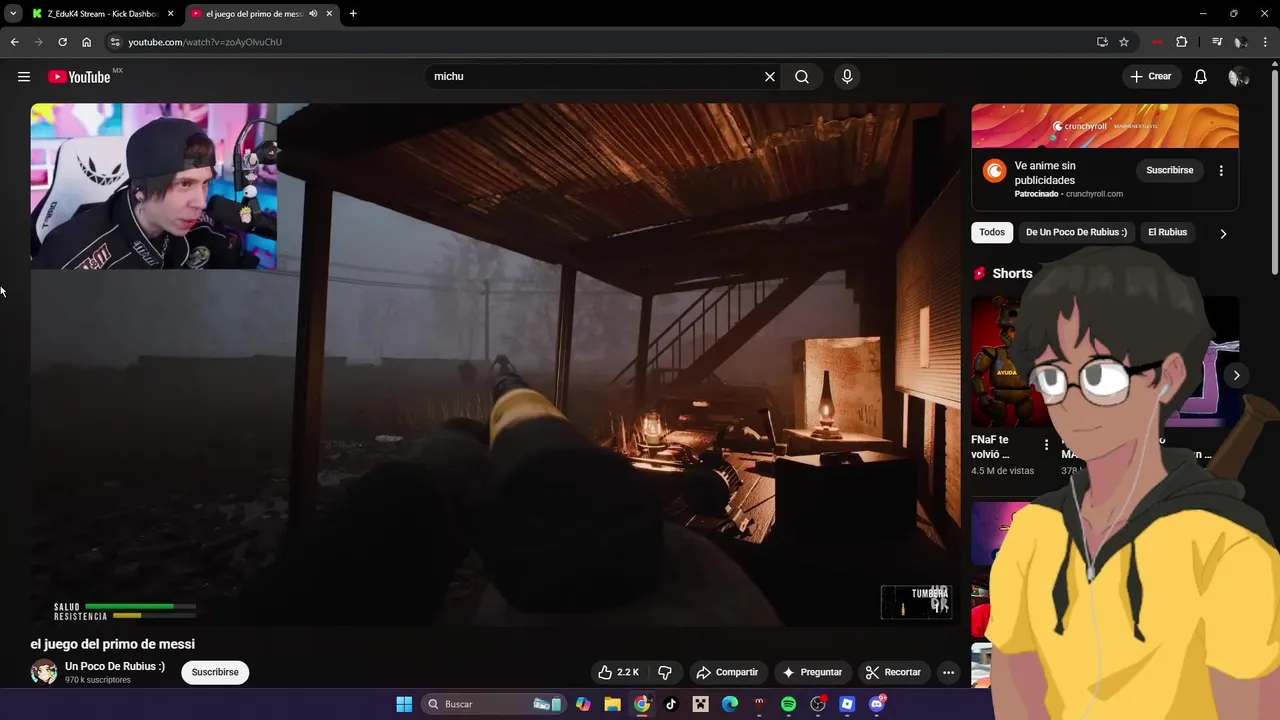Screen dimensions: 1280x720
Task: Click the magnifier search button
Action: click(x=802, y=77)
